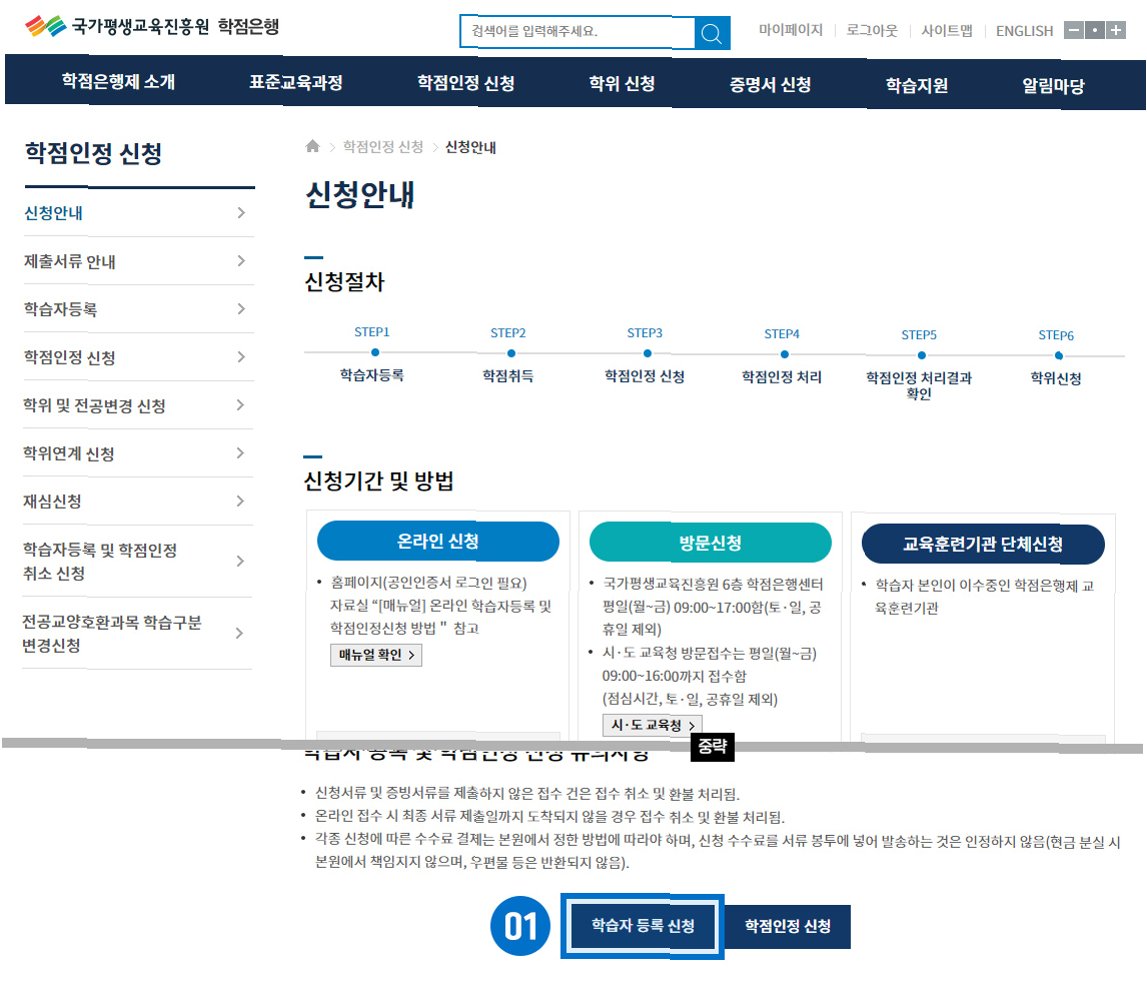Select 학위연계 신청 in sidebar
The image size is (1147, 987).
pos(69,454)
